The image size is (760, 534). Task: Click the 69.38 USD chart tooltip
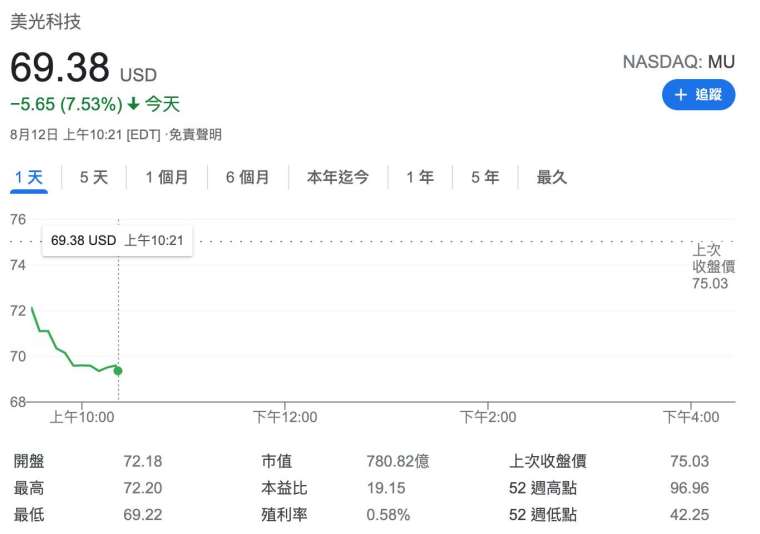117,240
